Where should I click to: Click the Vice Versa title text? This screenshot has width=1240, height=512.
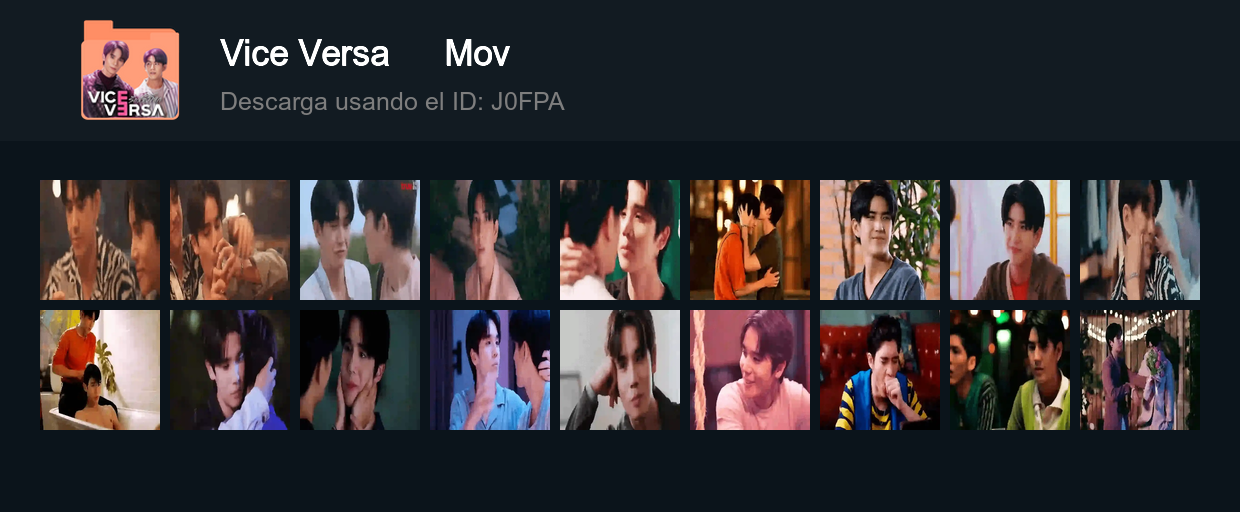point(304,53)
